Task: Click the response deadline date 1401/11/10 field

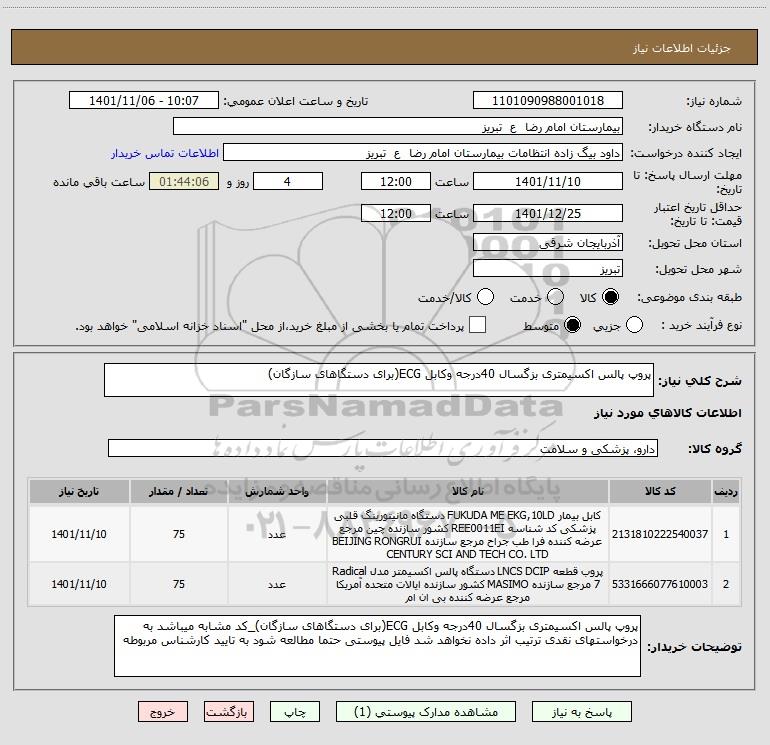Action: pyautogui.click(x=548, y=181)
